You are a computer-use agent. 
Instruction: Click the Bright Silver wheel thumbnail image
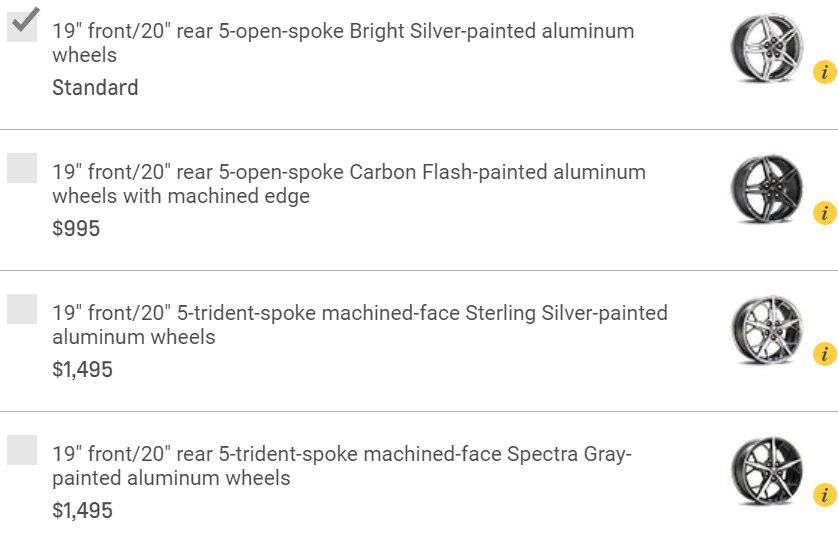(x=767, y=48)
